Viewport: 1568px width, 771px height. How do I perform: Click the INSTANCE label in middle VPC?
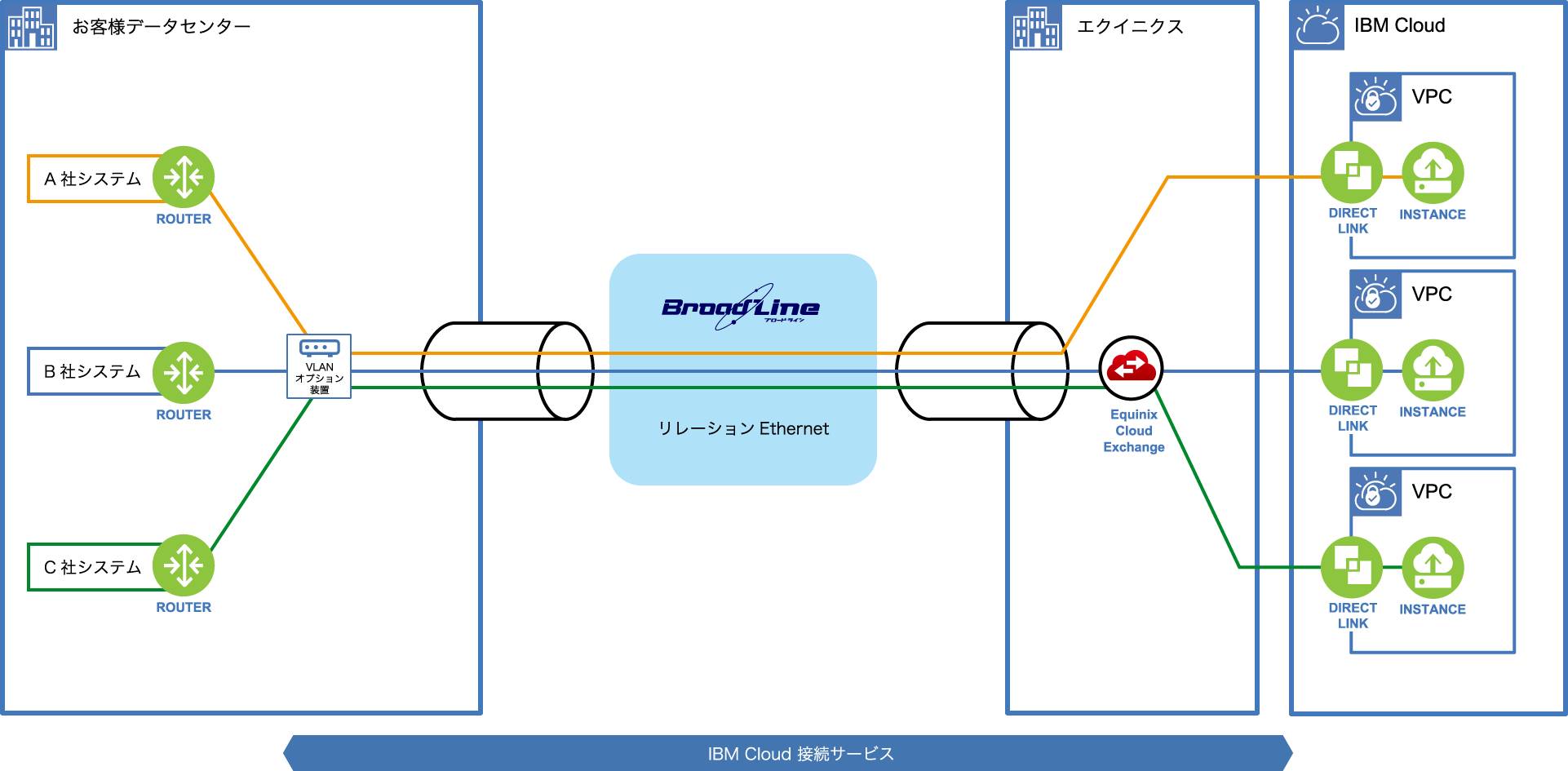click(1433, 412)
